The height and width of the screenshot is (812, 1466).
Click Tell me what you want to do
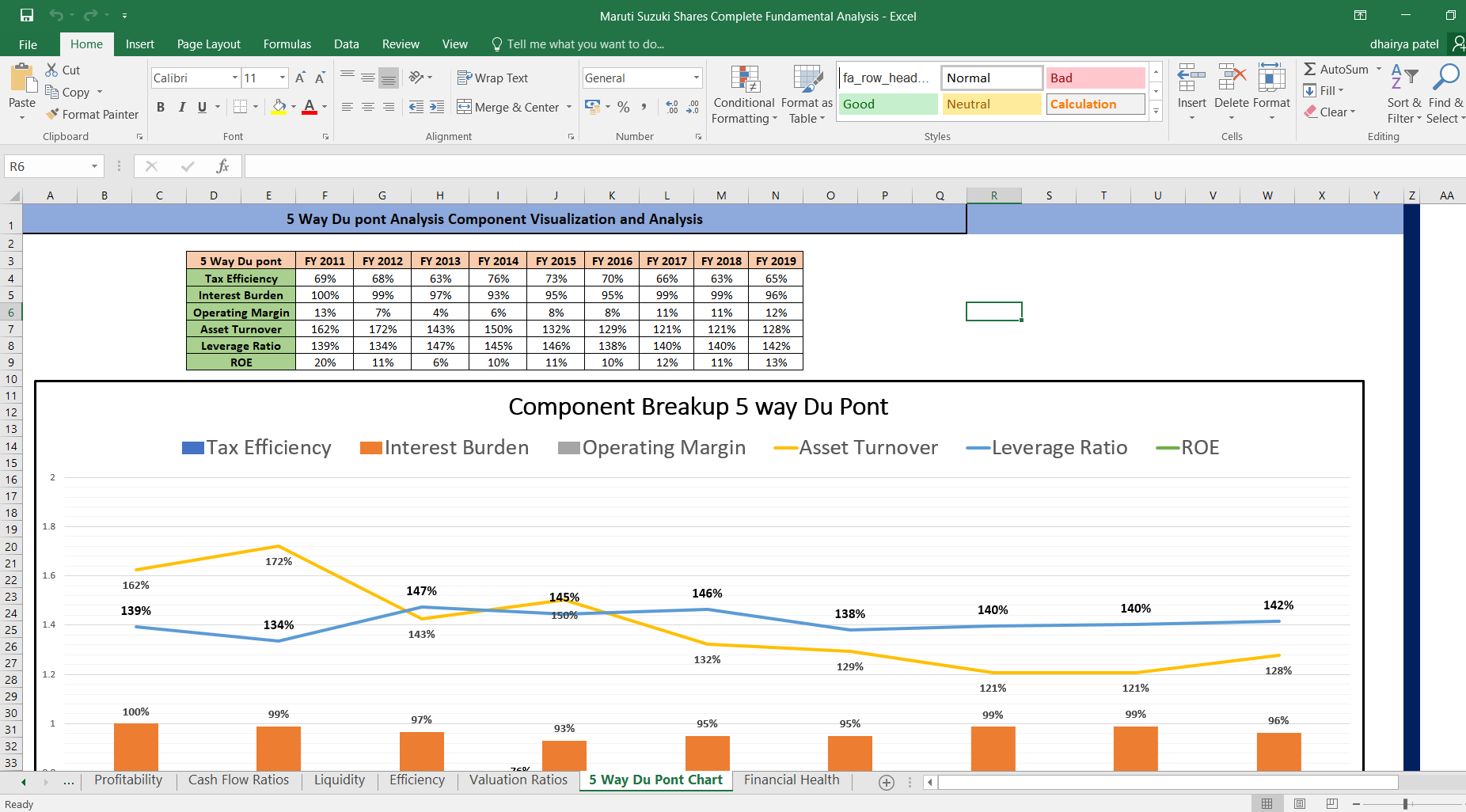pos(578,44)
